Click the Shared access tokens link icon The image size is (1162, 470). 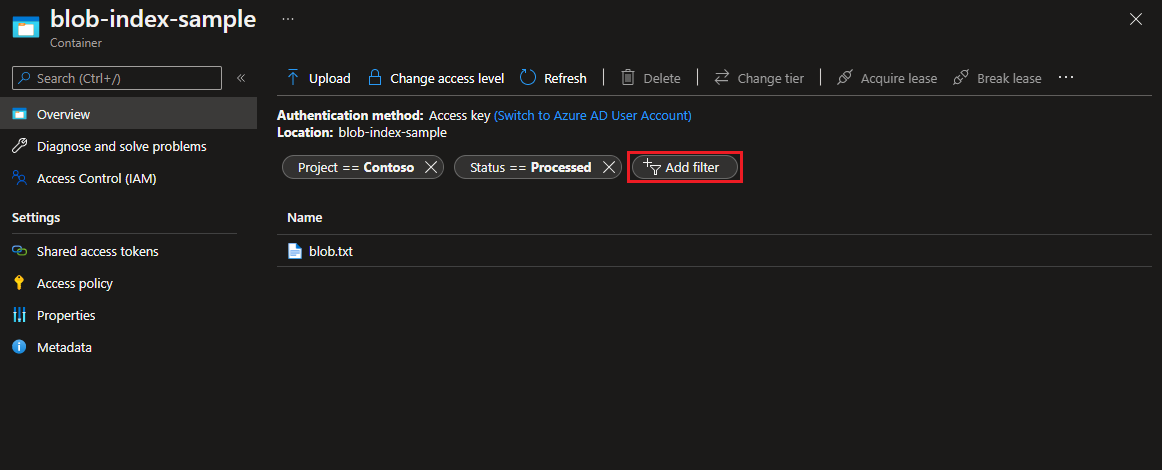19,251
